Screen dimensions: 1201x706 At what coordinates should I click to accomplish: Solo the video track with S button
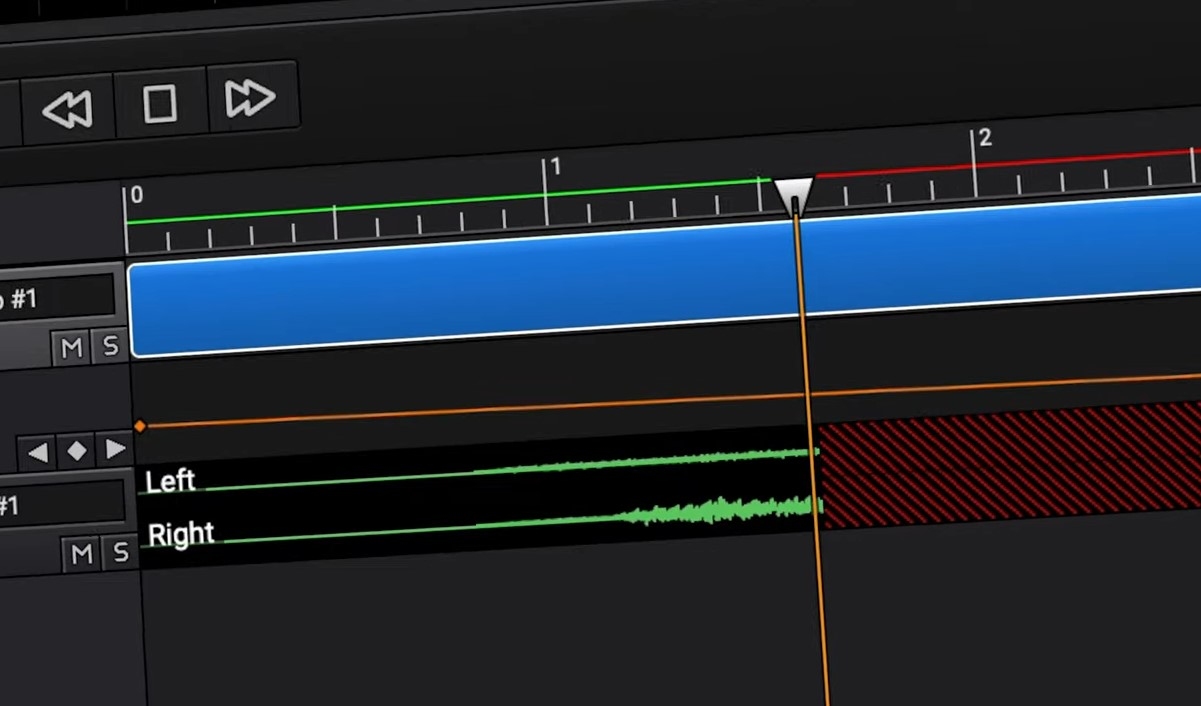[x=110, y=346]
